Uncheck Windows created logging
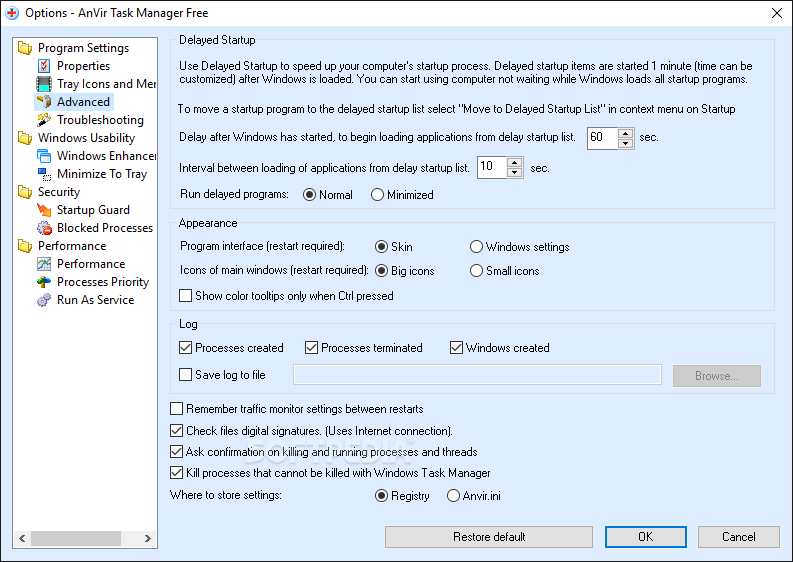Image resolution: width=793 pixels, height=562 pixels. pos(456,348)
